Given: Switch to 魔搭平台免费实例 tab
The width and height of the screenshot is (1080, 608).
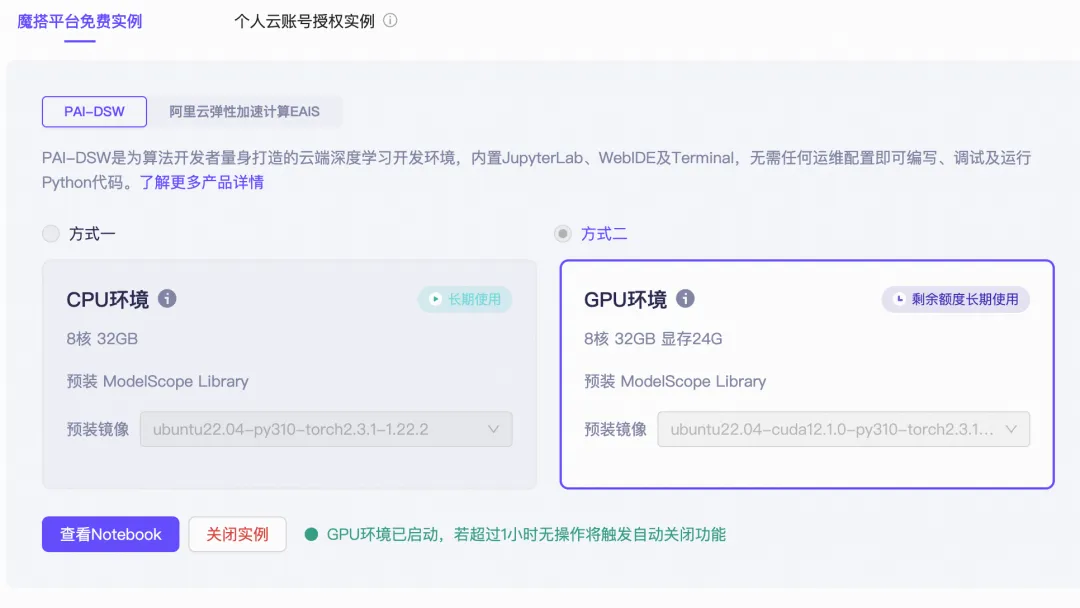Looking at the screenshot, I should [79, 21].
